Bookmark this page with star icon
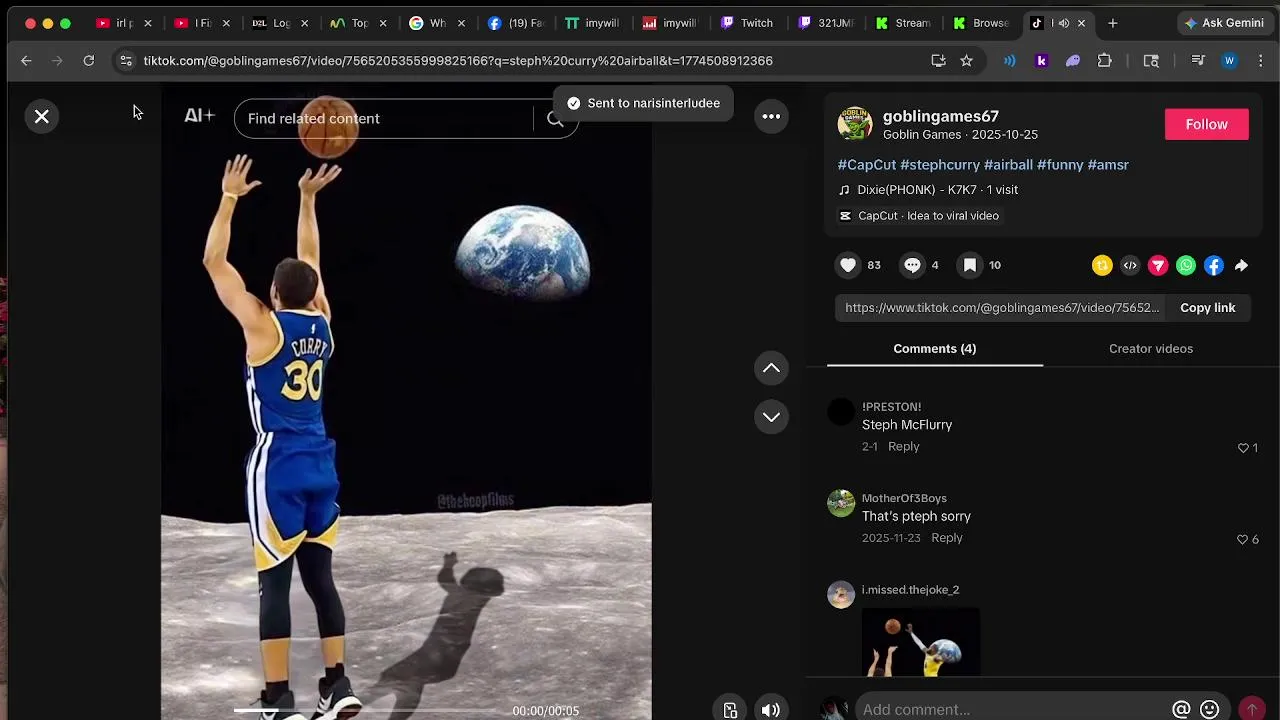Screen dimensions: 1280x720 tap(966, 61)
